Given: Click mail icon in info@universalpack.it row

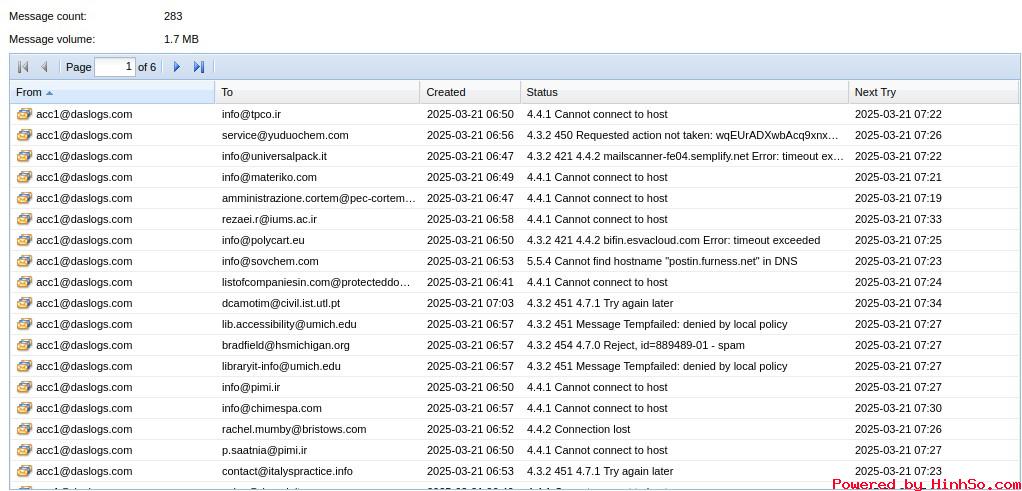Looking at the screenshot, I should click(x=24, y=156).
